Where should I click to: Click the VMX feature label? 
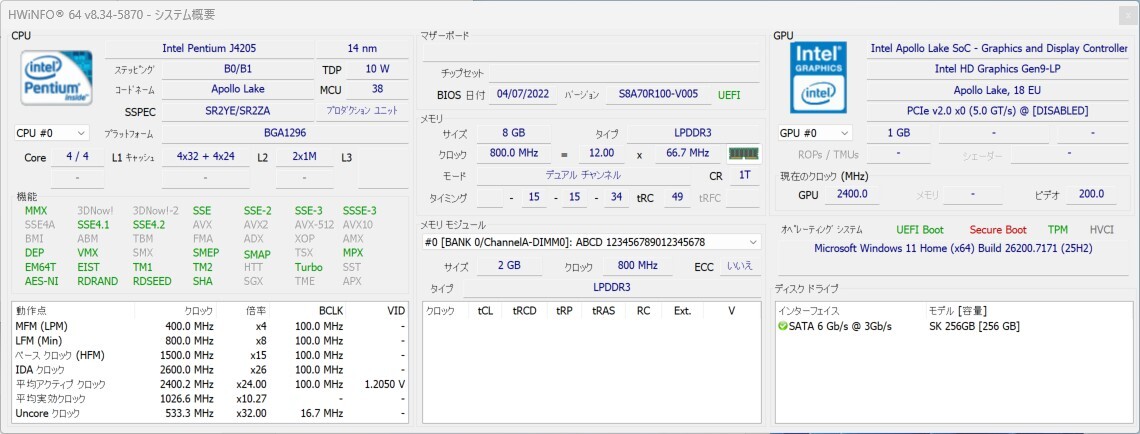pyautogui.click(x=87, y=253)
